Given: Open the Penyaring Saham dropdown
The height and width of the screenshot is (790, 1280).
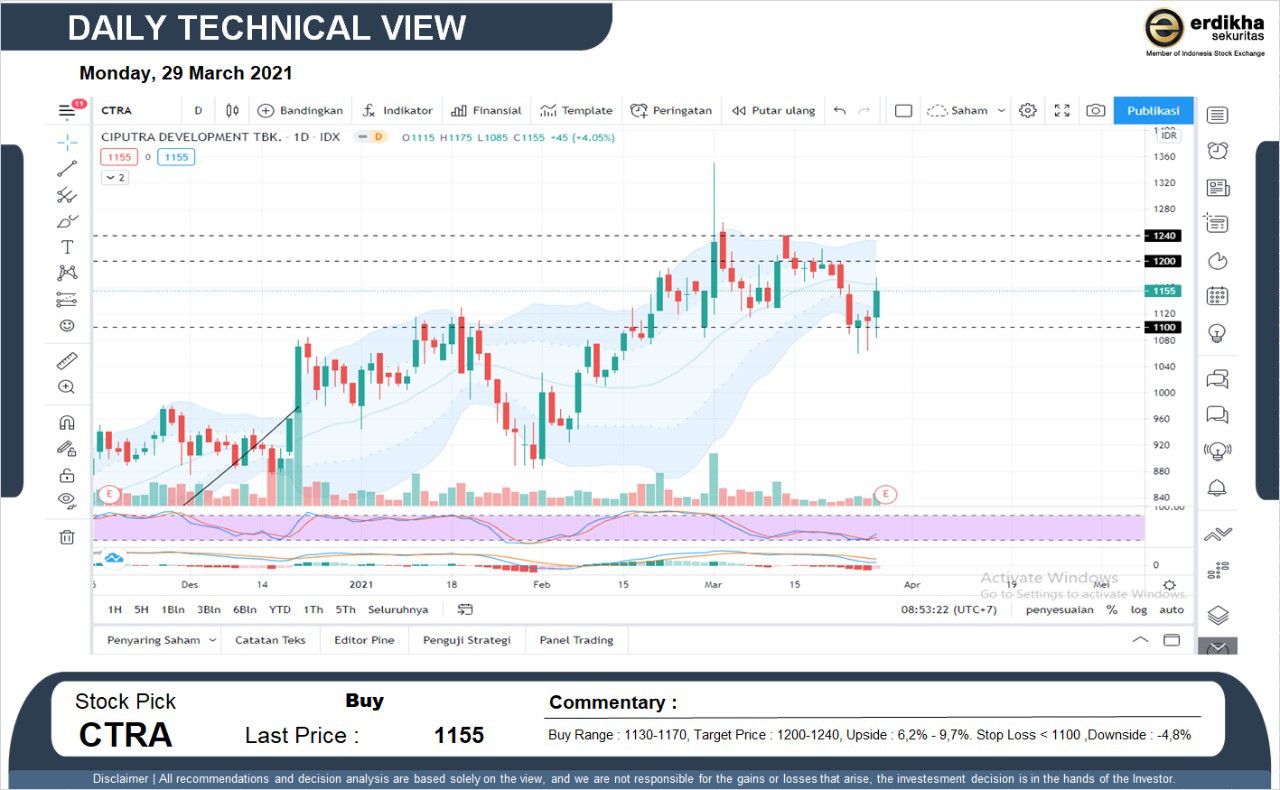Looking at the screenshot, I should click(x=161, y=640).
